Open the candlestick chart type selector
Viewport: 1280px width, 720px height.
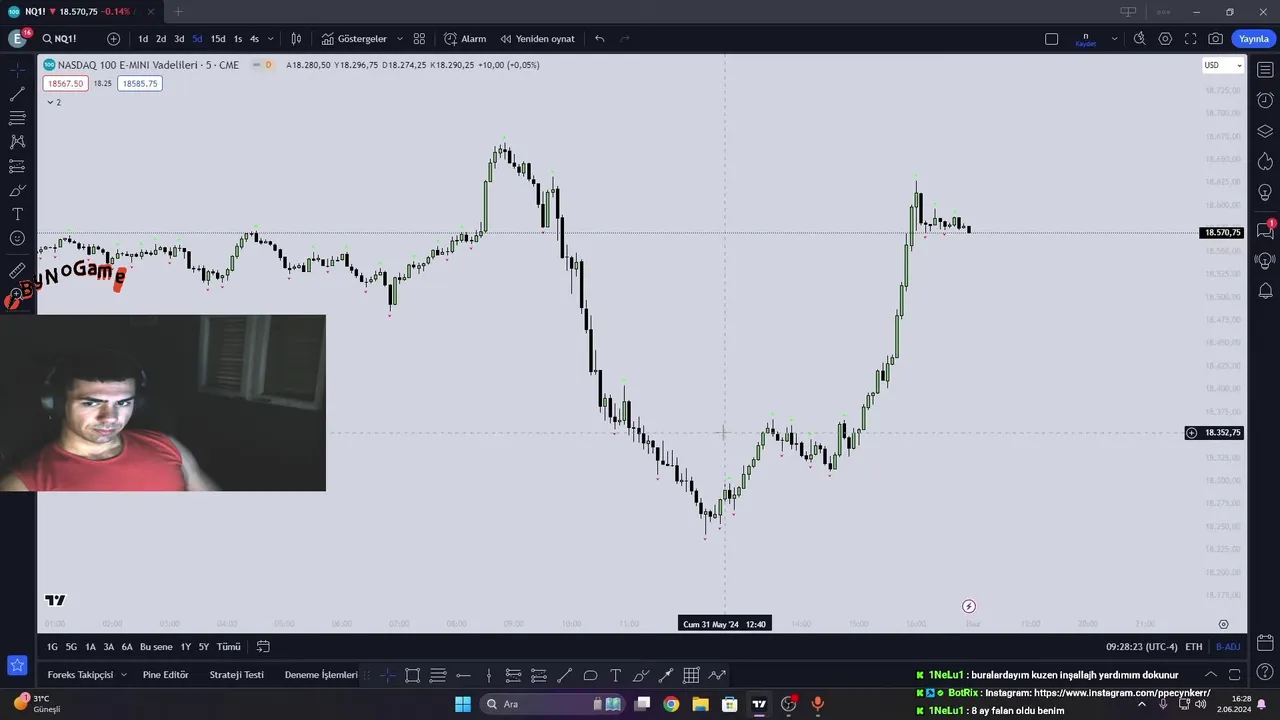(296, 39)
